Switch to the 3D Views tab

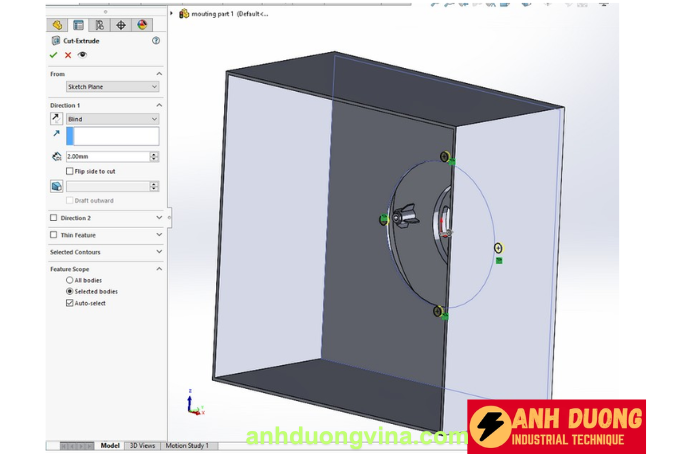(x=142, y=445)
